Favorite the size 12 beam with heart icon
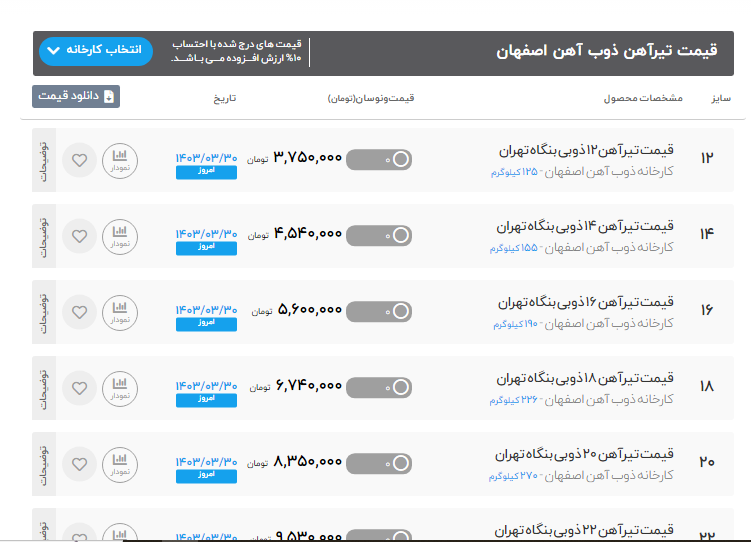The height and width of the screenshot is (542, 751). point(80,160)
